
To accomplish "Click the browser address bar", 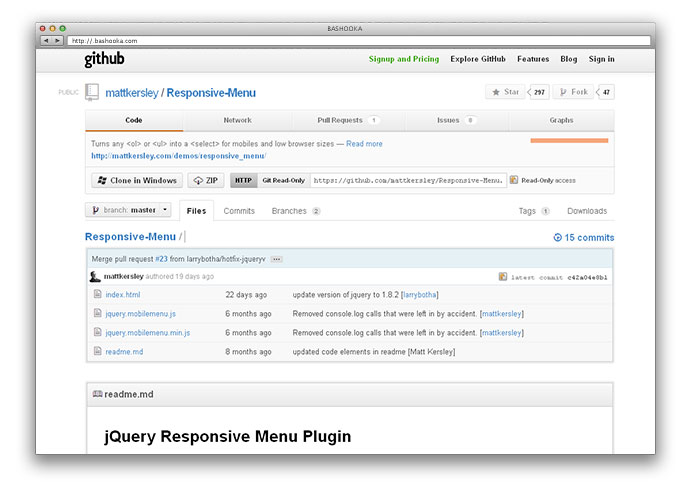I will [359, 40].
